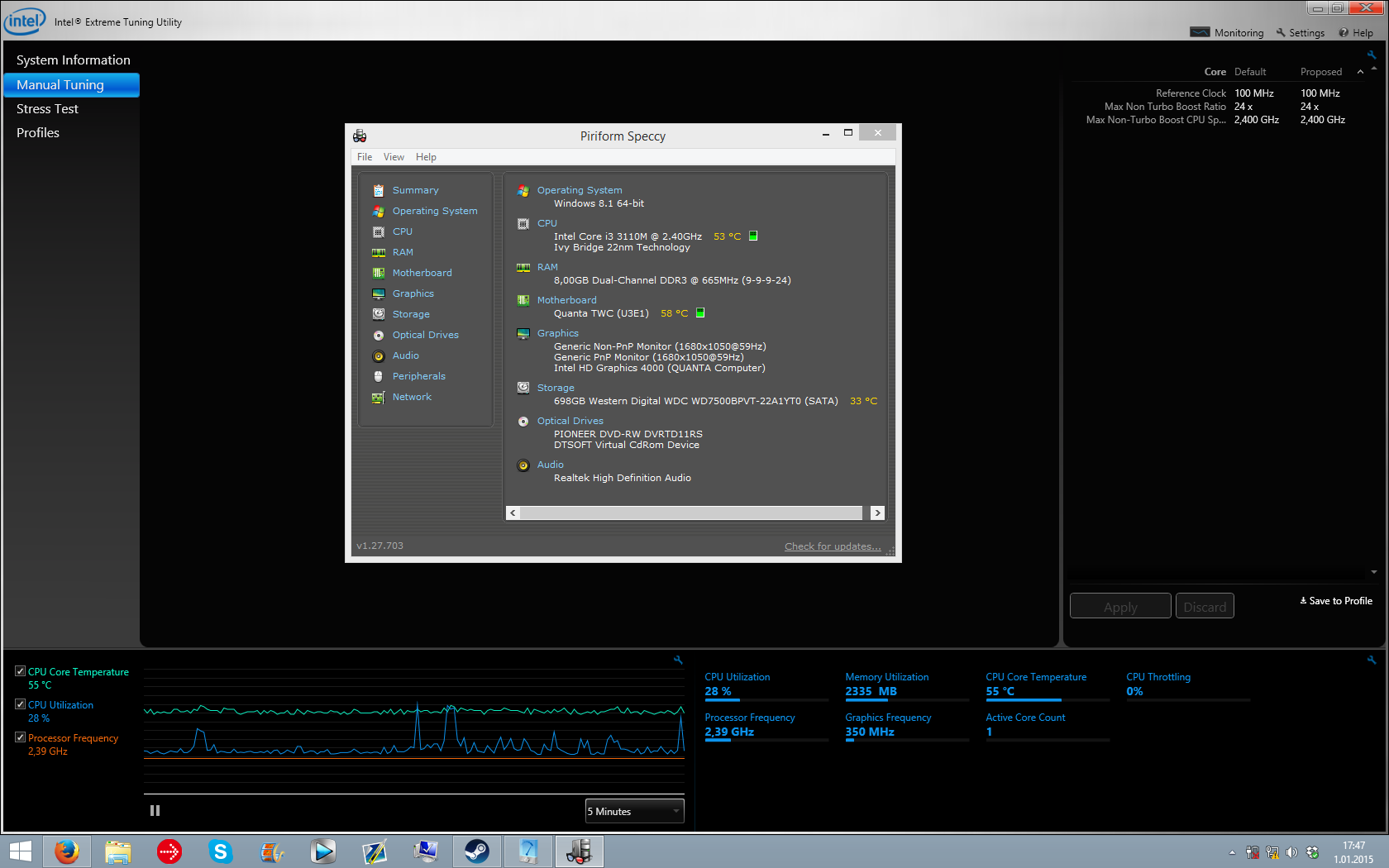This screenshot has height=868, width=1389.
Task: Collapse the Core section chevron
Action: click(x=1360, y=72)
